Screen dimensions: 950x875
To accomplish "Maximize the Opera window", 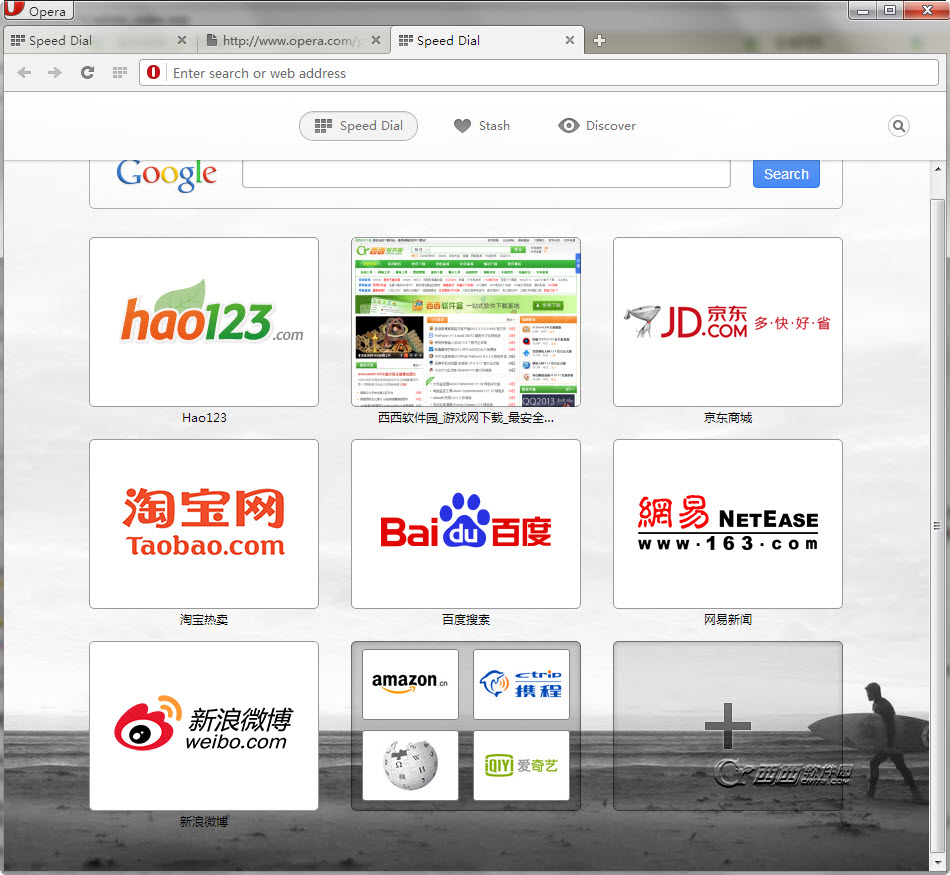I will [889, 10].
